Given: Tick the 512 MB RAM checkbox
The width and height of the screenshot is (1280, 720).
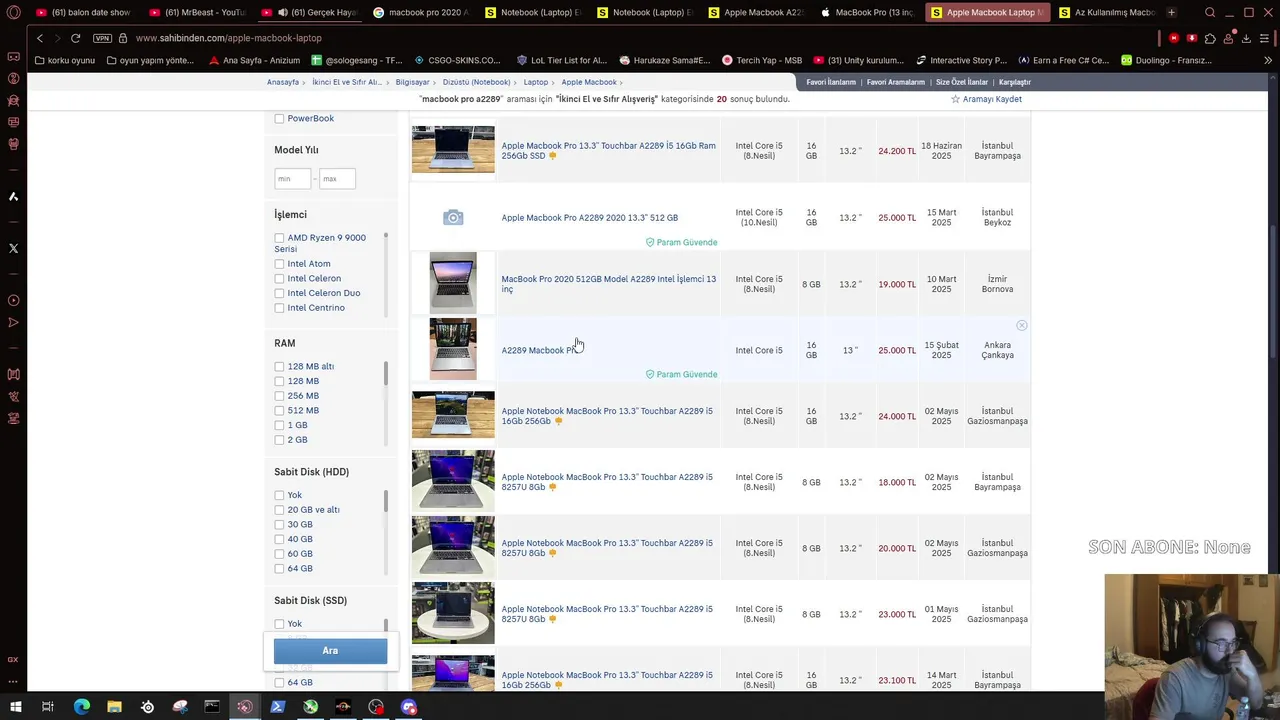Looking at the screenshot, I should click(279, 411).
